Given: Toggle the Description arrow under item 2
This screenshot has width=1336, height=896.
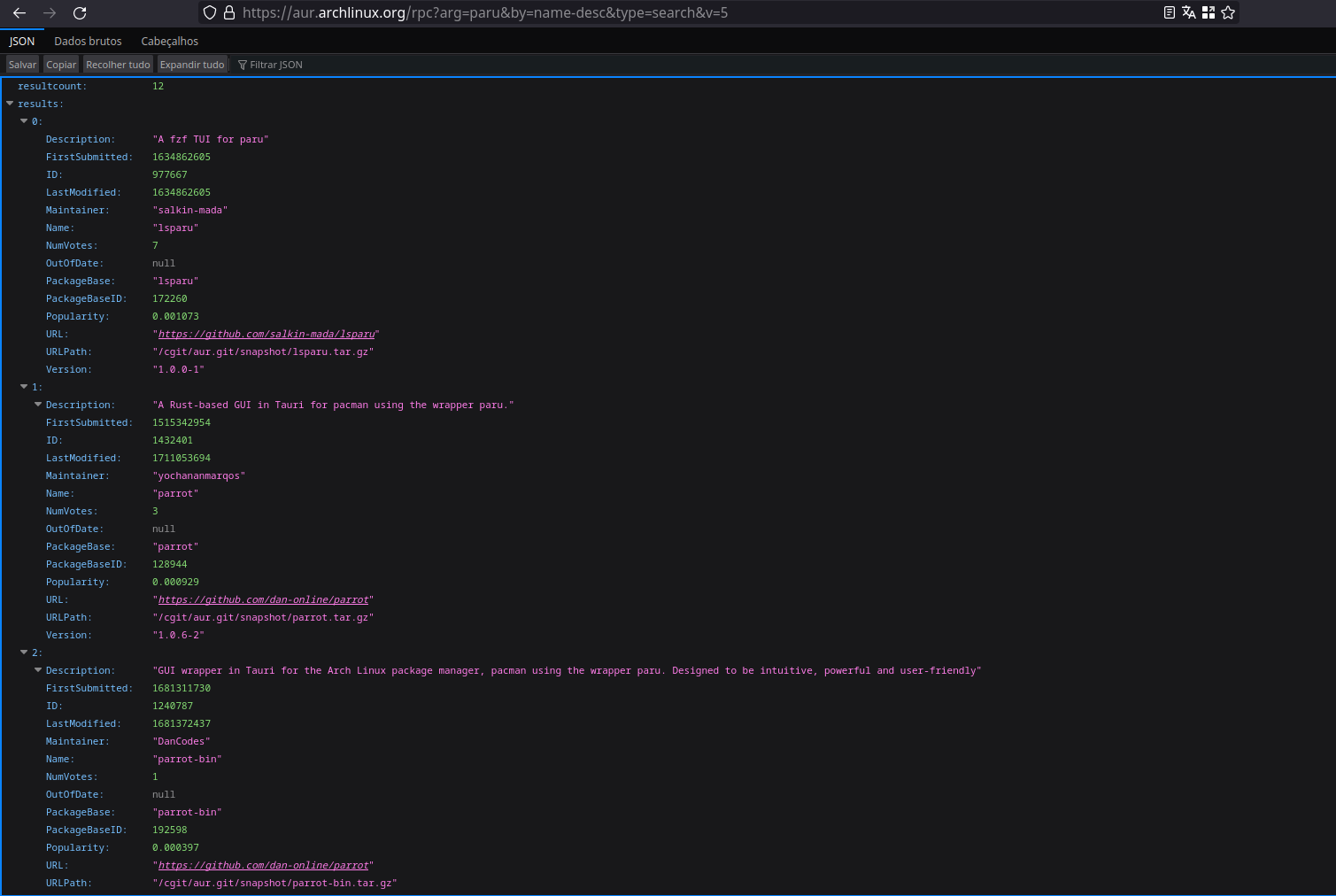Looking at the screenshot, I should [39, 670].
